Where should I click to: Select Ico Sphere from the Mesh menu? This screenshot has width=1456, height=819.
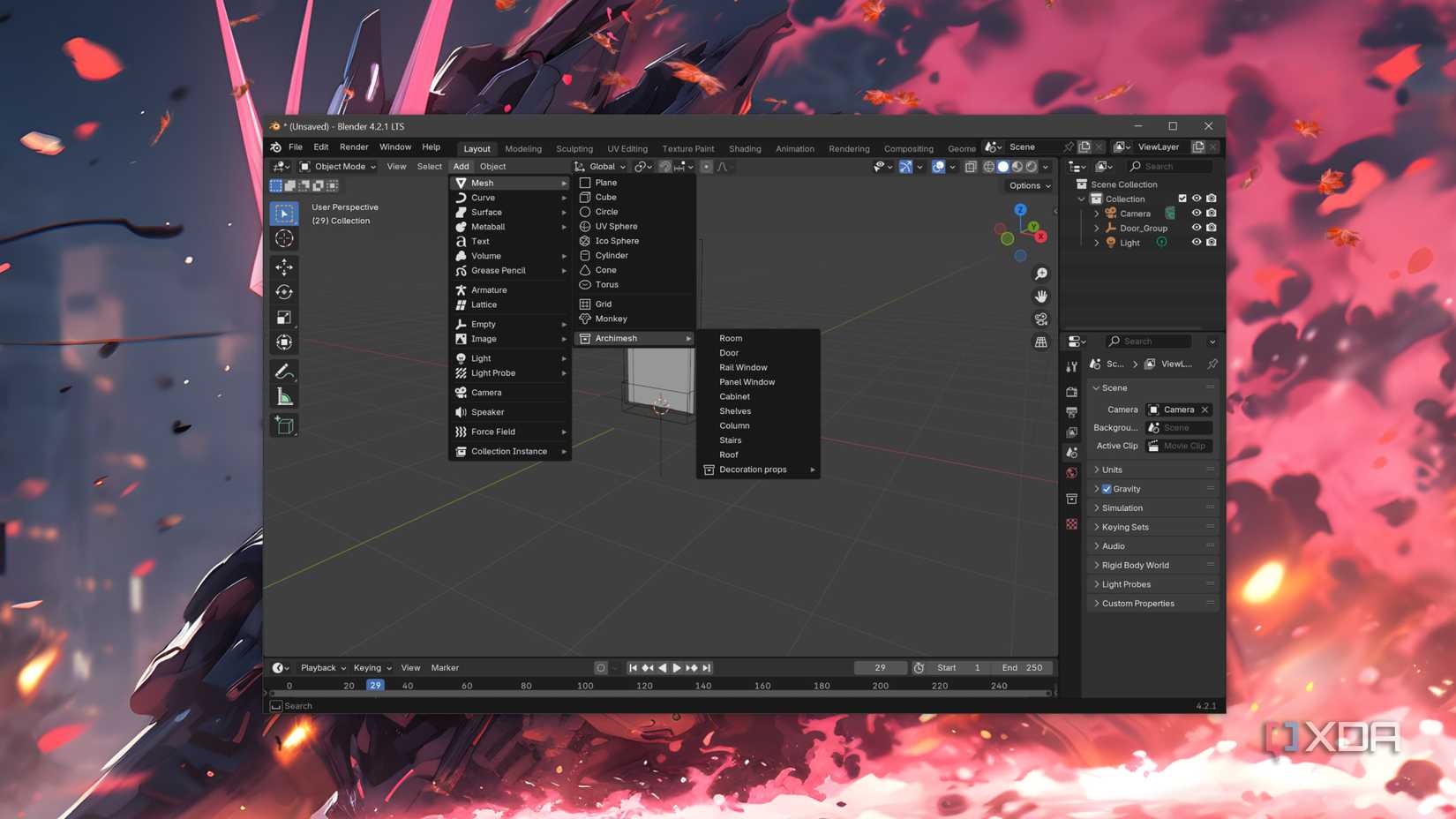[615, 240]
